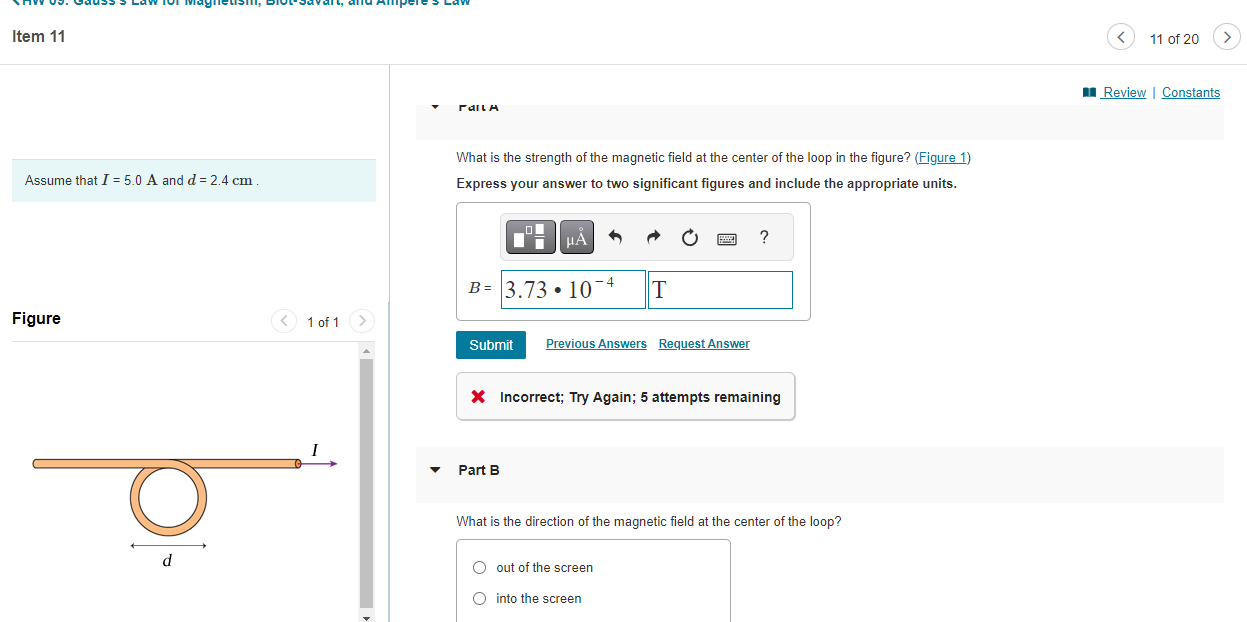The width and height of the screenshot is (1247, 622).
Task: Open the keyboard shortcuts icon
Action: [x=726, y=238]
